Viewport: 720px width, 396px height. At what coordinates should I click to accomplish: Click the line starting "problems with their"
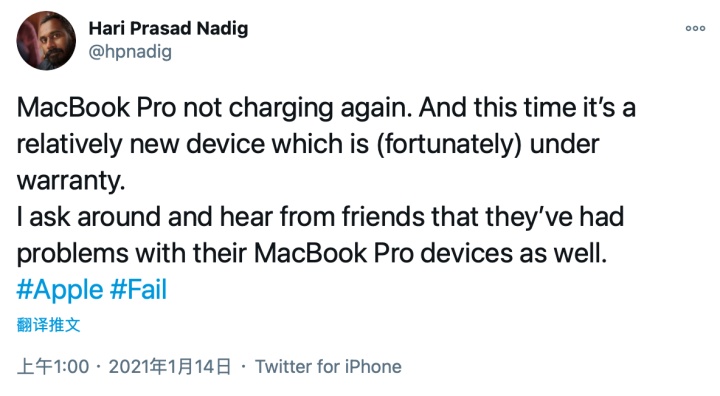click(x=312, y=254)
